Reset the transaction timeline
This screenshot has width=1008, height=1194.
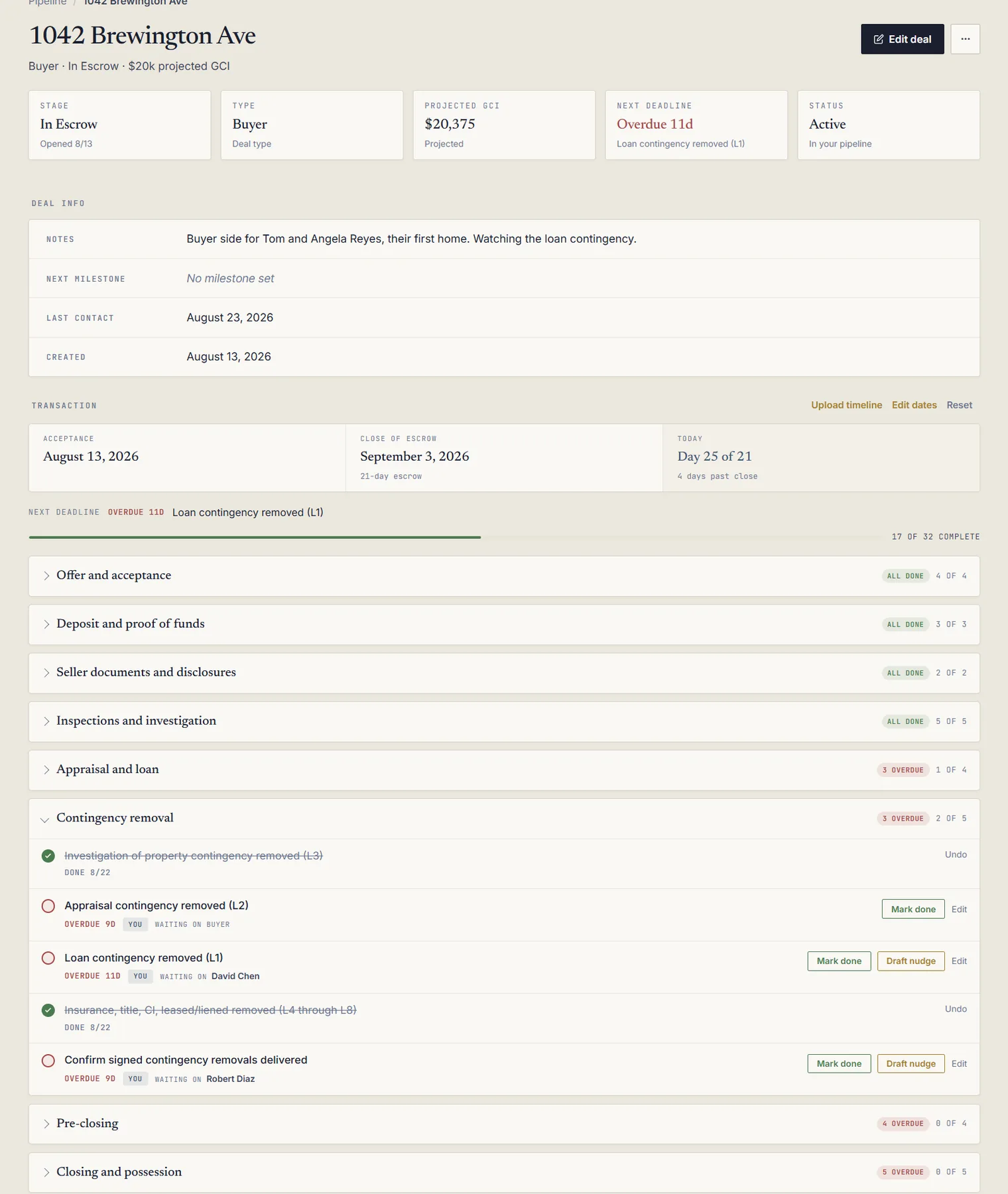(x=959, y=405)
